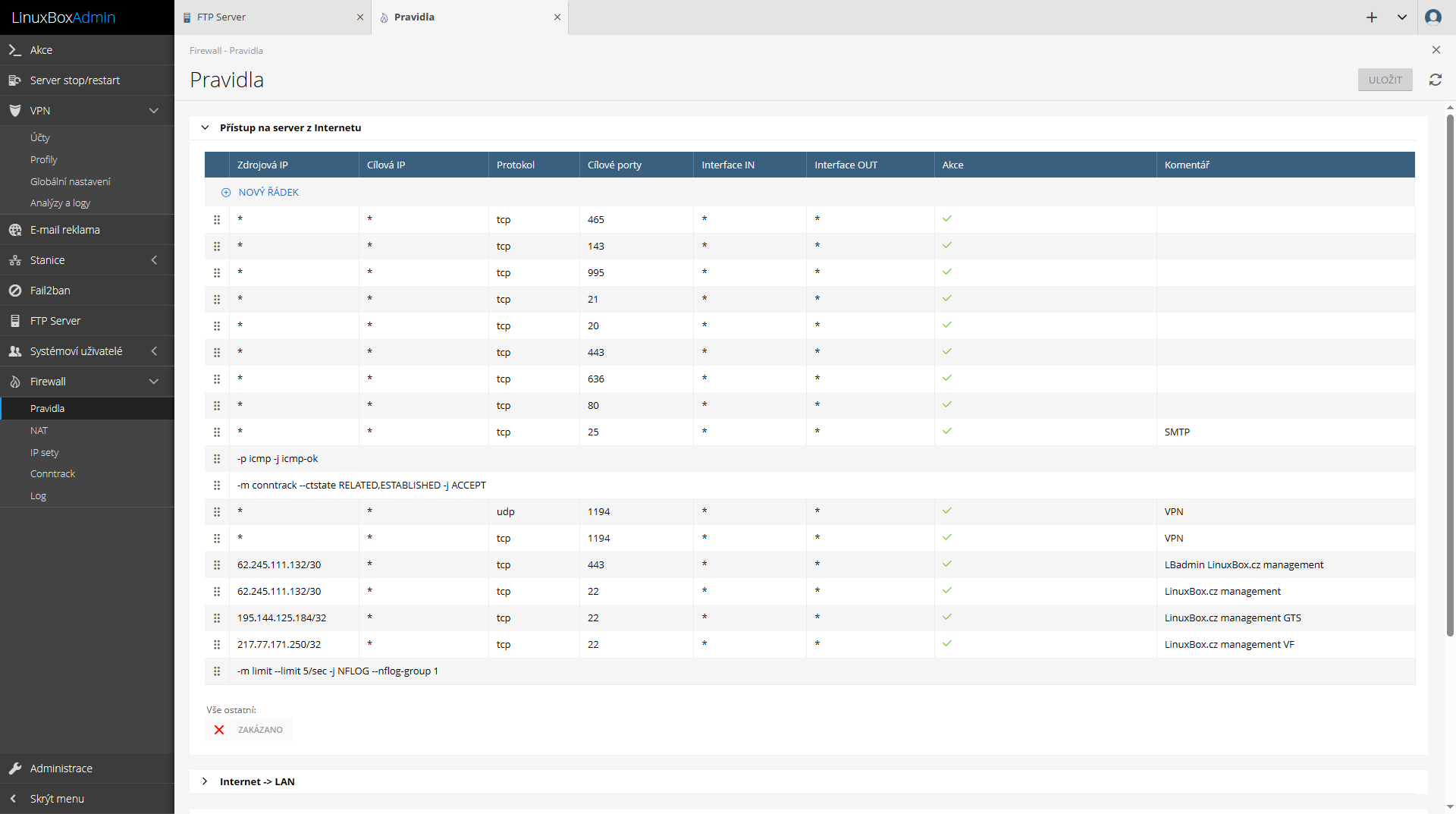The width and height of the screenshot is (1456, 814).
Task: Toggle accept action for port 21 rule
Action: pyautogui.click(x=947, y=298)
